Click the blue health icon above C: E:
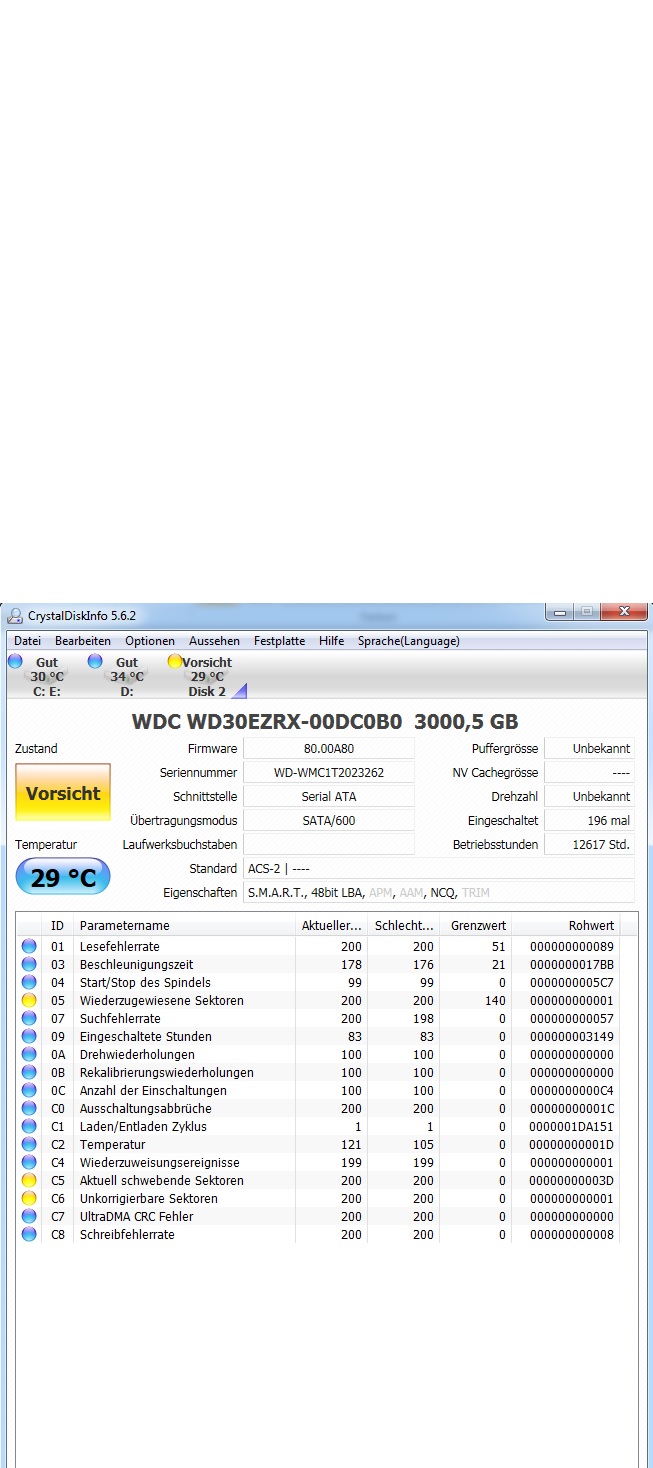The height and width of the screenshot is (1468, 653). click(15, 661)
